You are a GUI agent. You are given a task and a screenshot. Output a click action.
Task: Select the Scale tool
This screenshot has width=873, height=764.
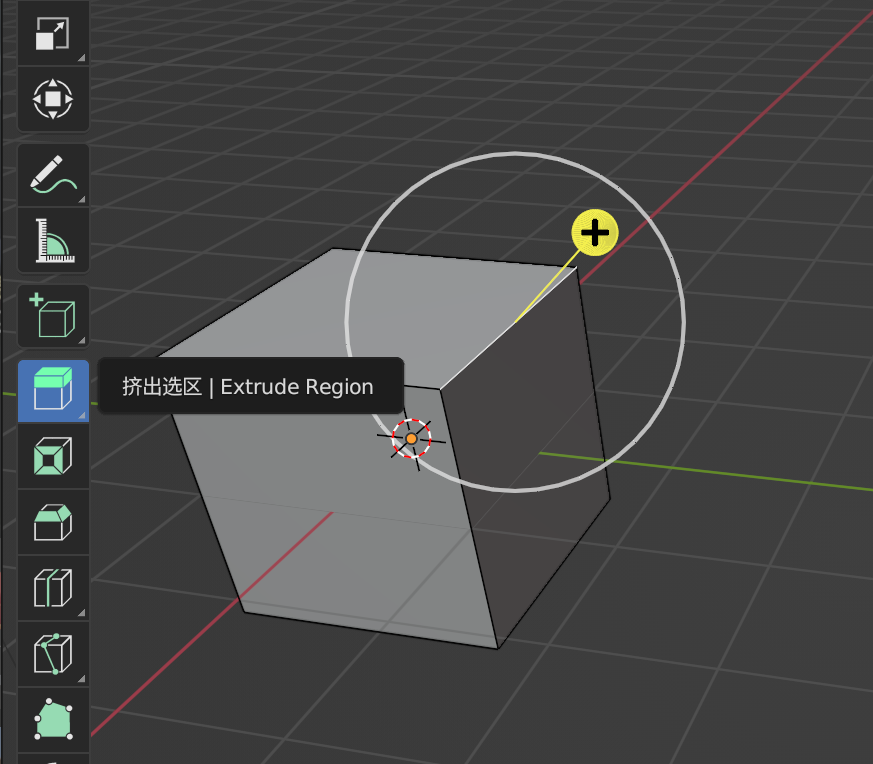tap(53, 35)
